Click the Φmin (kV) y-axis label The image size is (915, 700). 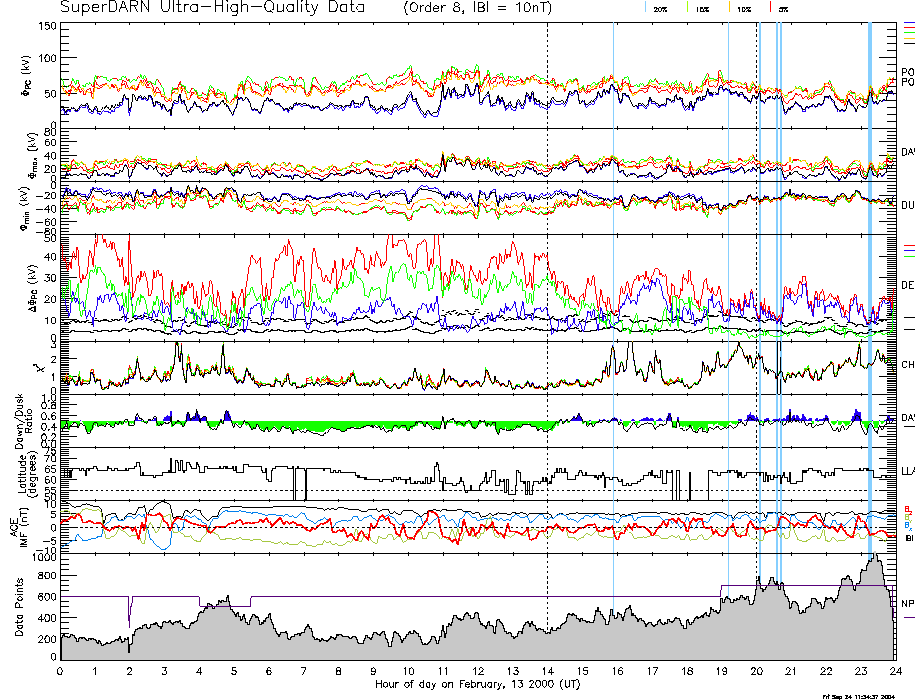[25, 208]
